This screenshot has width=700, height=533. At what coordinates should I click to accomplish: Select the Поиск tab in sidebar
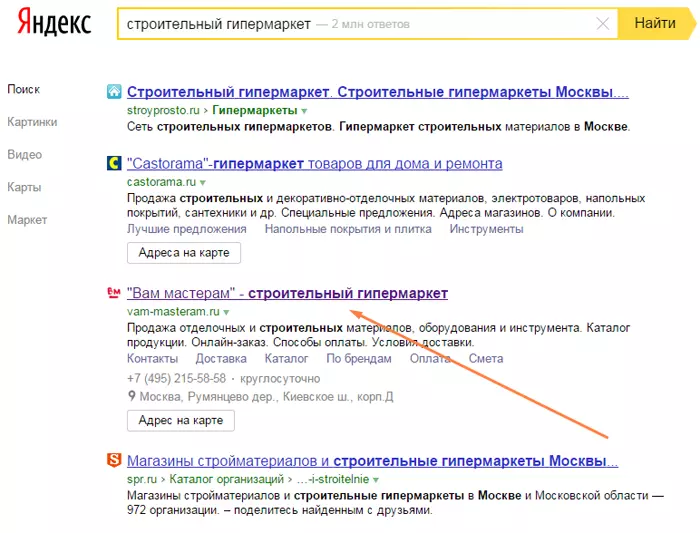(24, 89)
